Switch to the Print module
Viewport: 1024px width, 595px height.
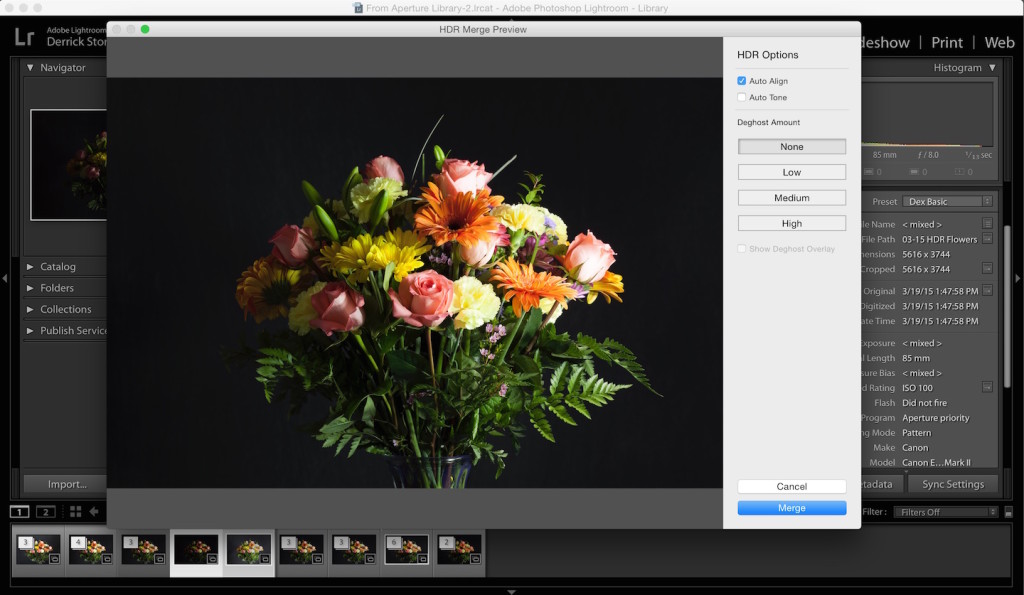[946, 42]
